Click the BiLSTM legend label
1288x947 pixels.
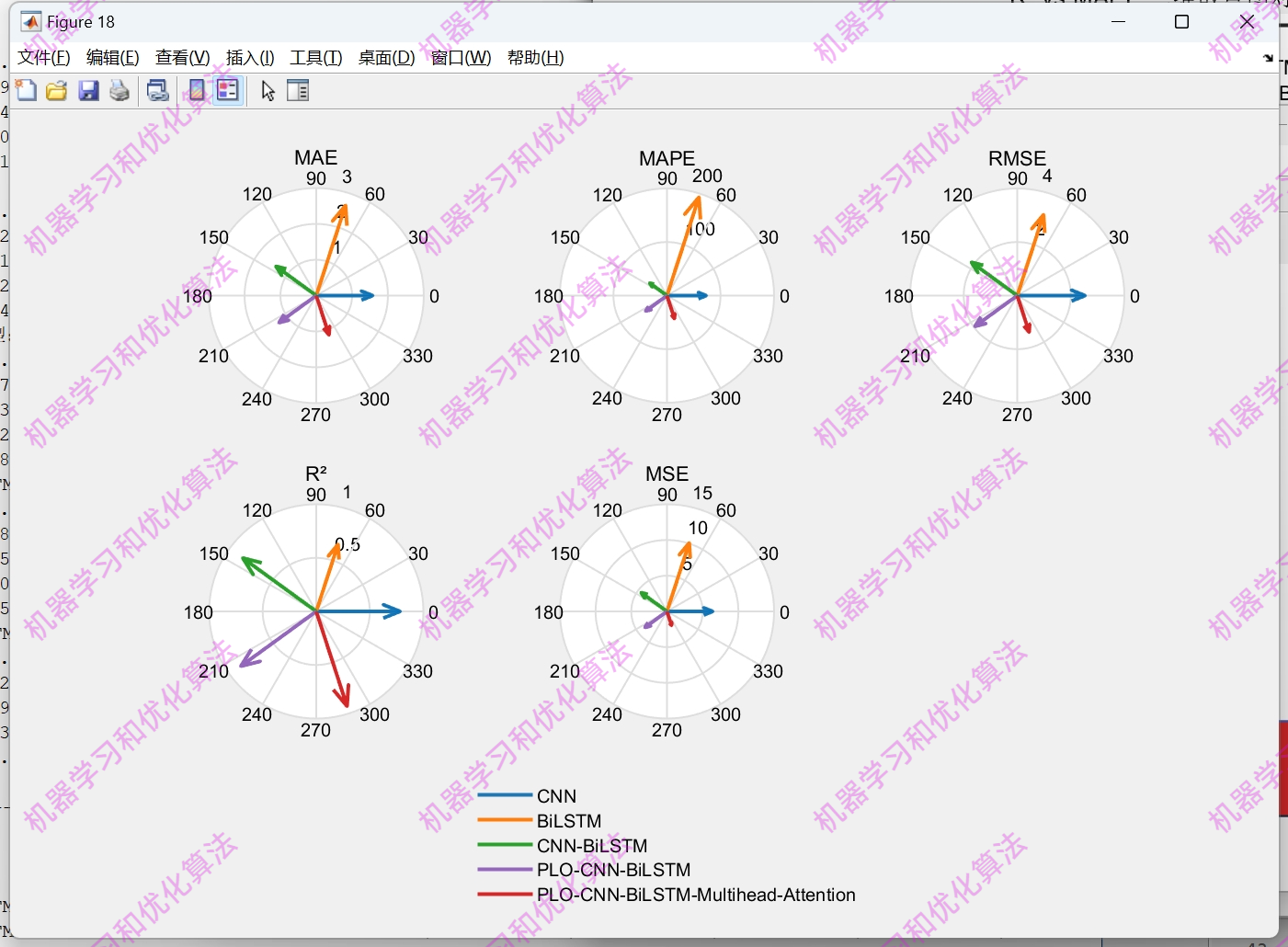[x=569, y=821]
